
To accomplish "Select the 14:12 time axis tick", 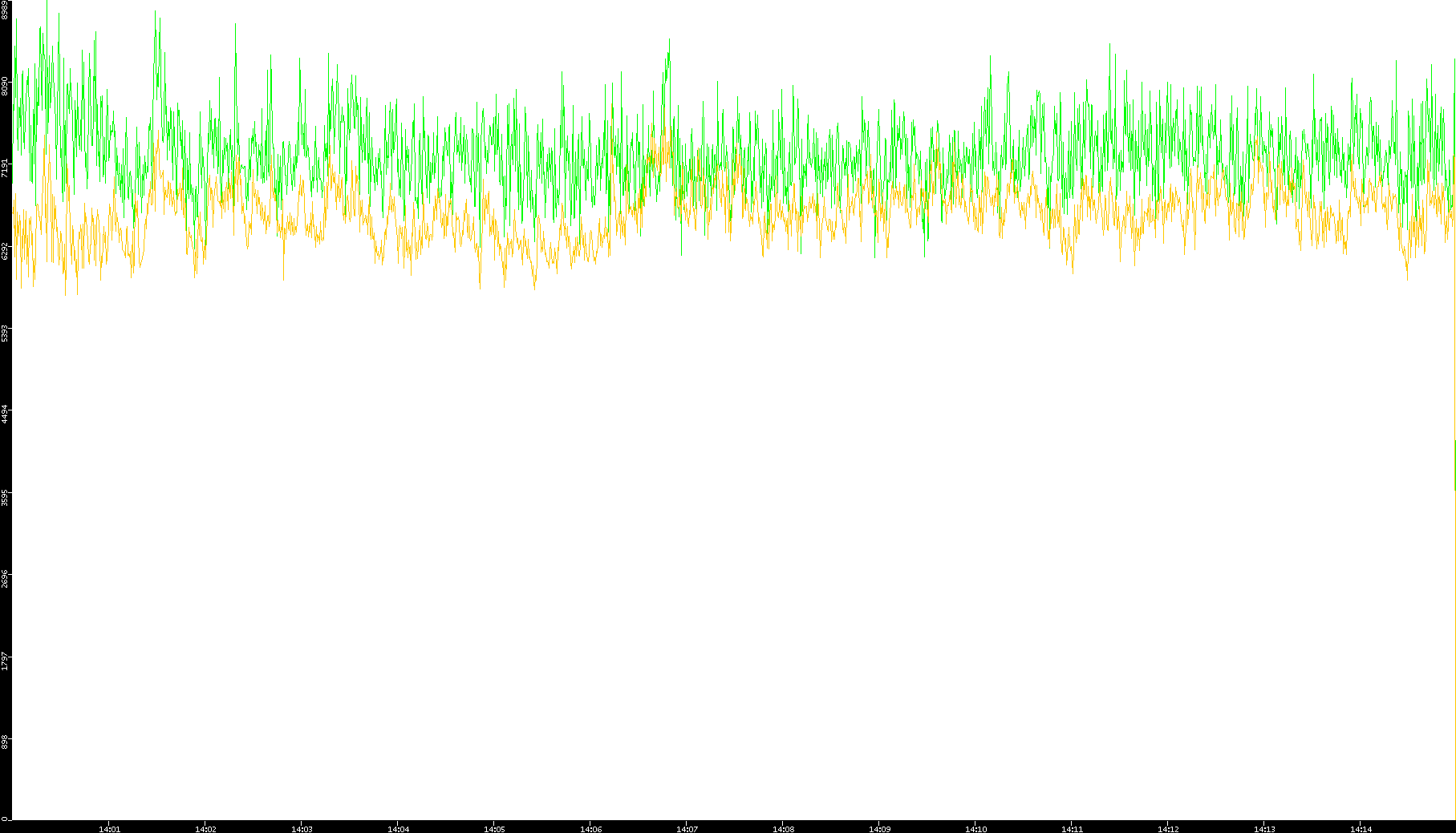I will pyautogui.click(x=1168, y=829).
